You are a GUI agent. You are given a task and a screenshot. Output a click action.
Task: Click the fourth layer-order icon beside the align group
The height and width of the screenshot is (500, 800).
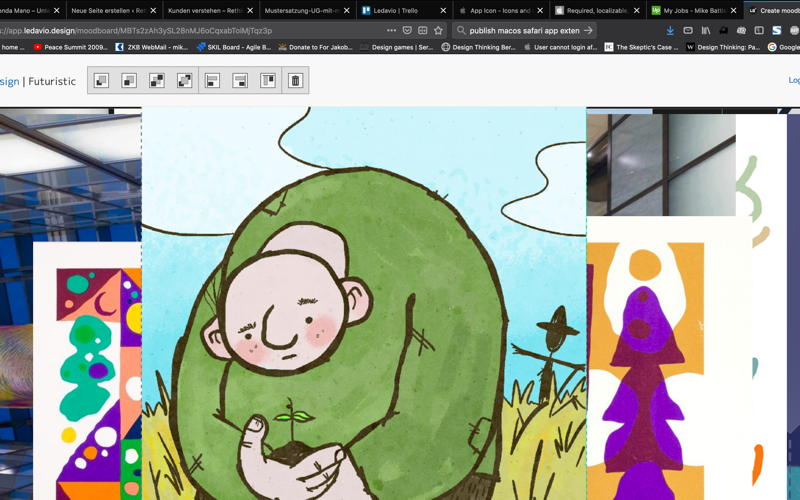184,81
